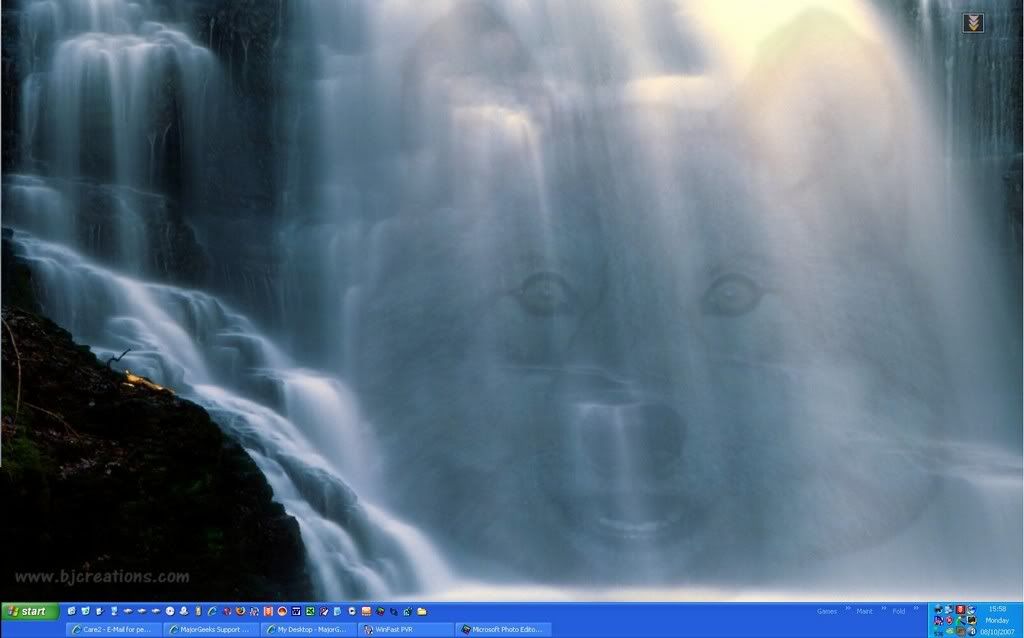The height and width of the screenshot is (638, 1024).
Task: Click the Start button
Action: coord(29,611)
